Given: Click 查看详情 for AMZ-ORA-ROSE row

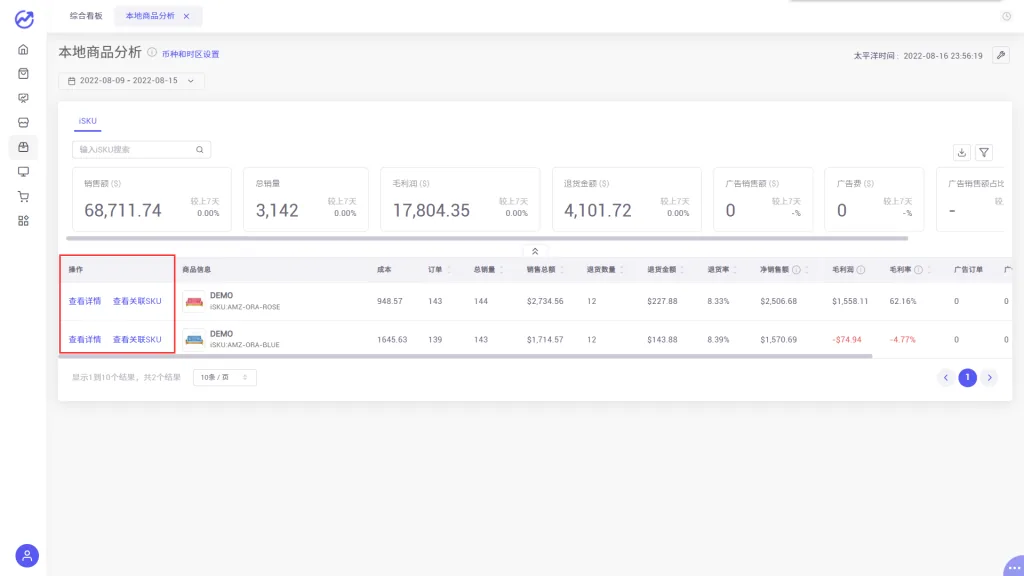Looking at the screenshot, I should point(85,301).
